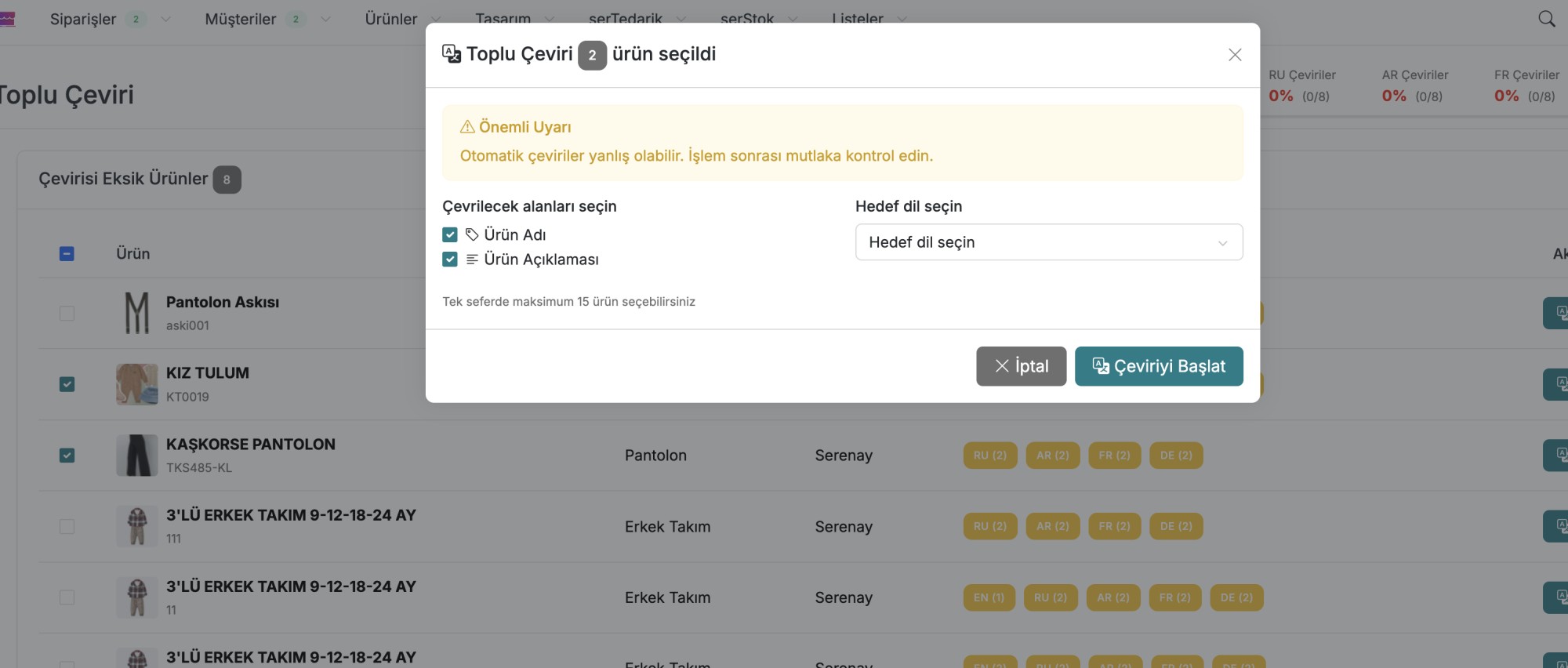Uncheck the Ürün Adı checkbox
This screenshot has width=1568, height=668.
(x=450, y=234)
